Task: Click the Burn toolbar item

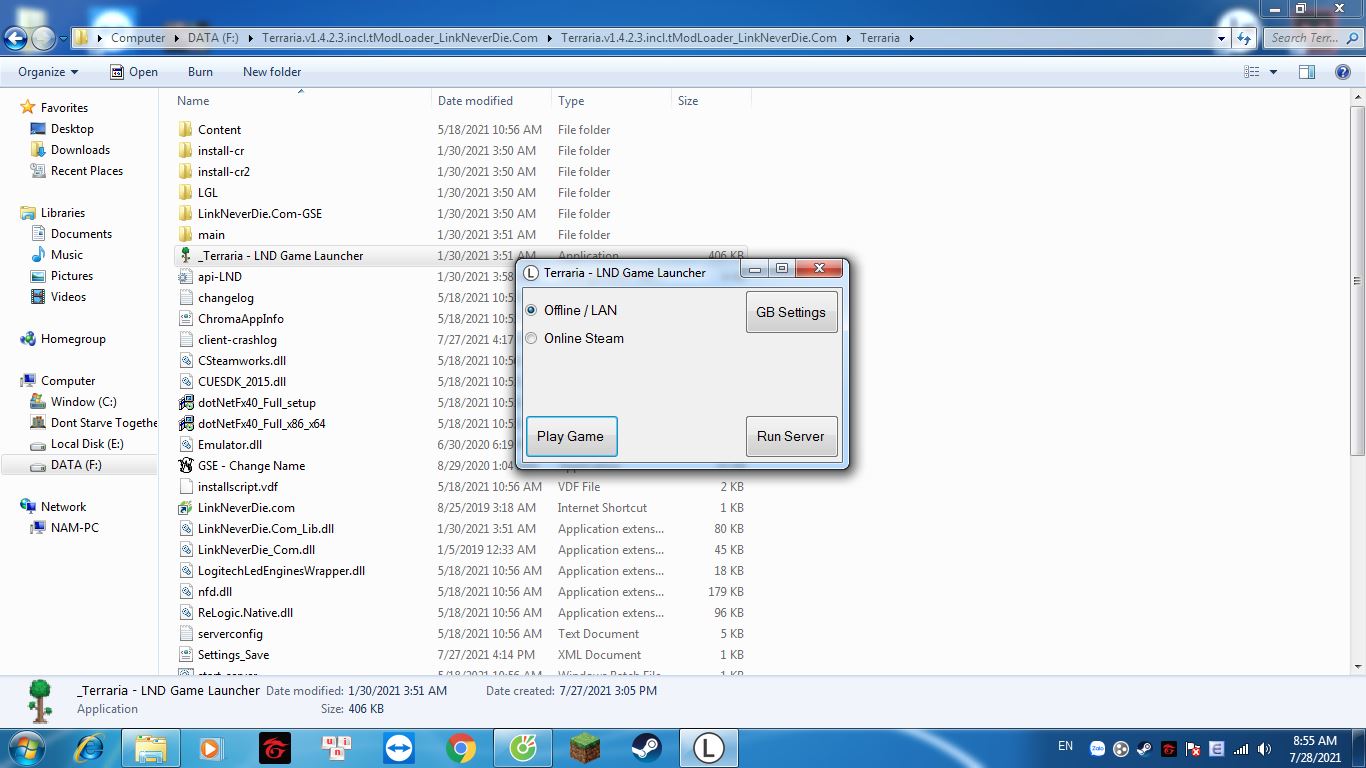Action: [x=200, y=72]
